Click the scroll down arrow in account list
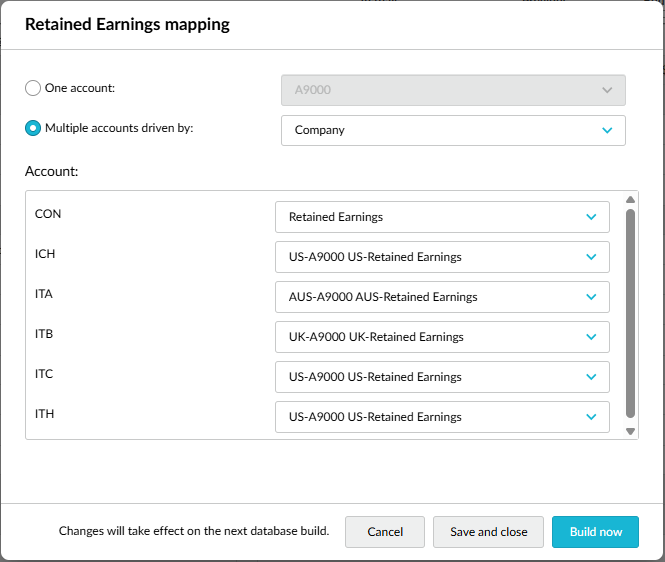 pos(630,431)
